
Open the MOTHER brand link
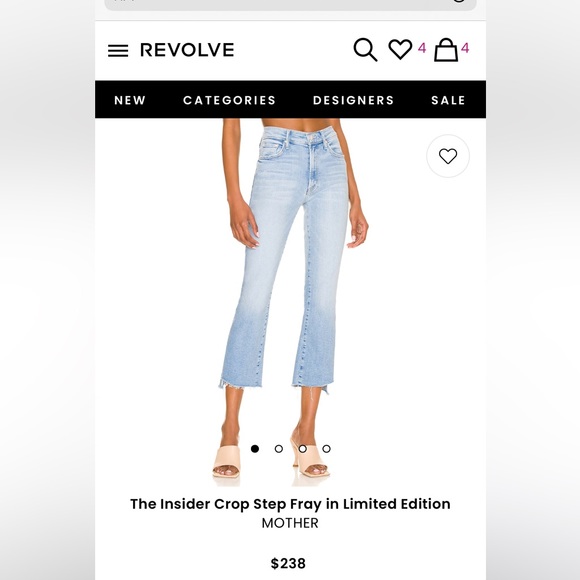290,523
